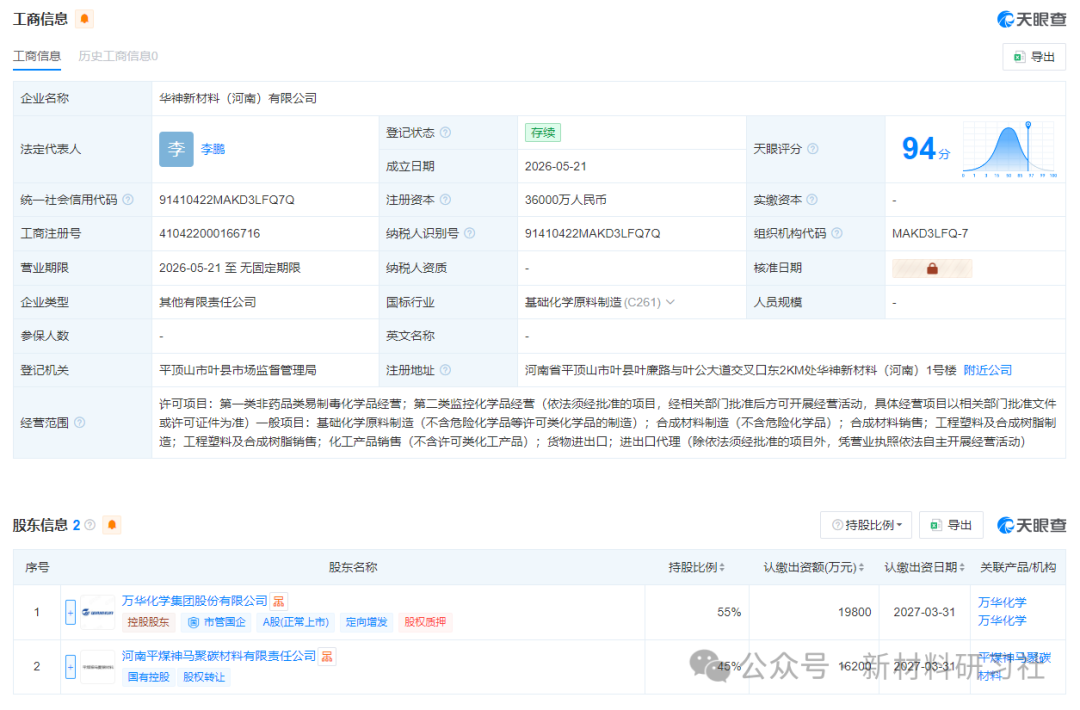Click 平顶山市叶县市场监督管理局 registration authority

point(238,370)
